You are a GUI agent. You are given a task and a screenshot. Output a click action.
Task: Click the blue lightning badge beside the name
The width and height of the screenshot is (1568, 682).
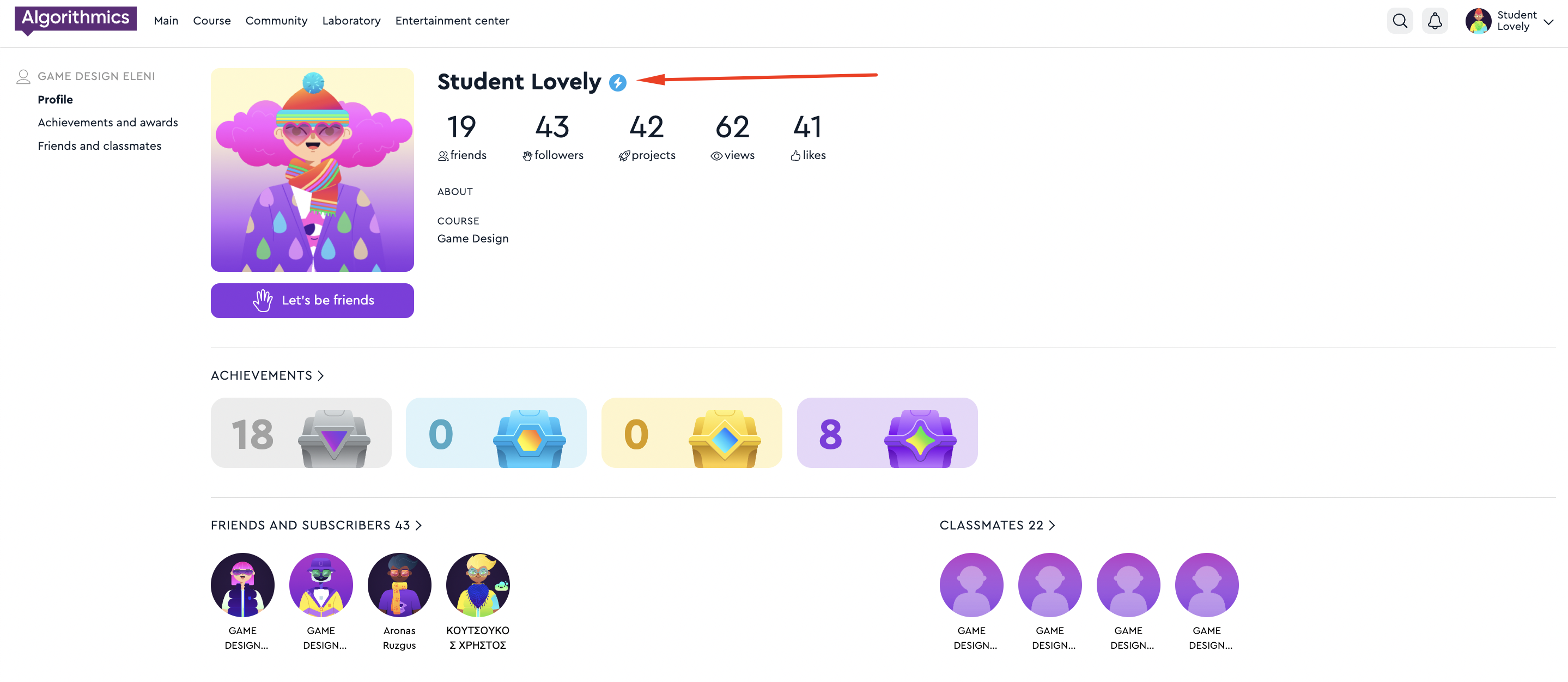click(617, 83)
